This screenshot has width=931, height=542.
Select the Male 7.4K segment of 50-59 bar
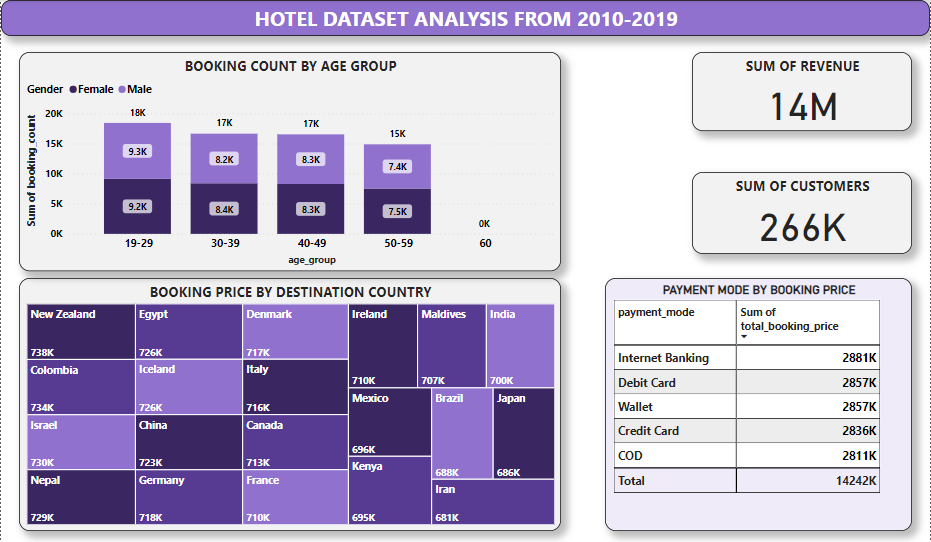397,167
